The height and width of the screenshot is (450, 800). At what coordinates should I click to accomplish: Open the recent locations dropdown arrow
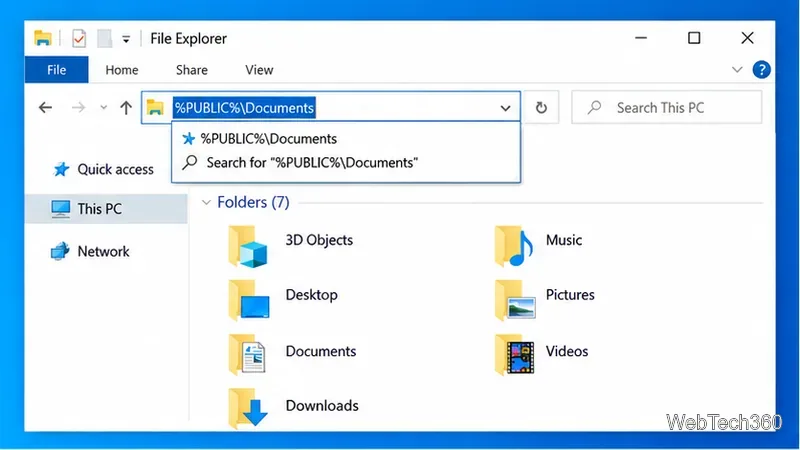104,108
